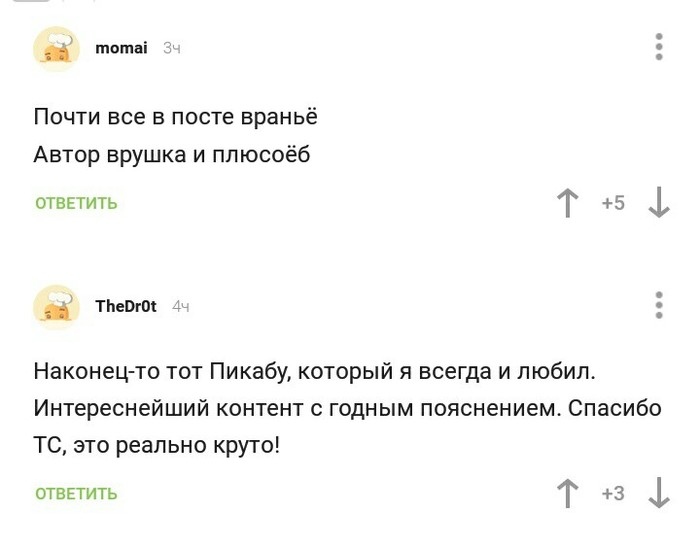700x547 pixels.
Task: Click the text 'Почти все в посте враньё'
Action: pos(176,117)
